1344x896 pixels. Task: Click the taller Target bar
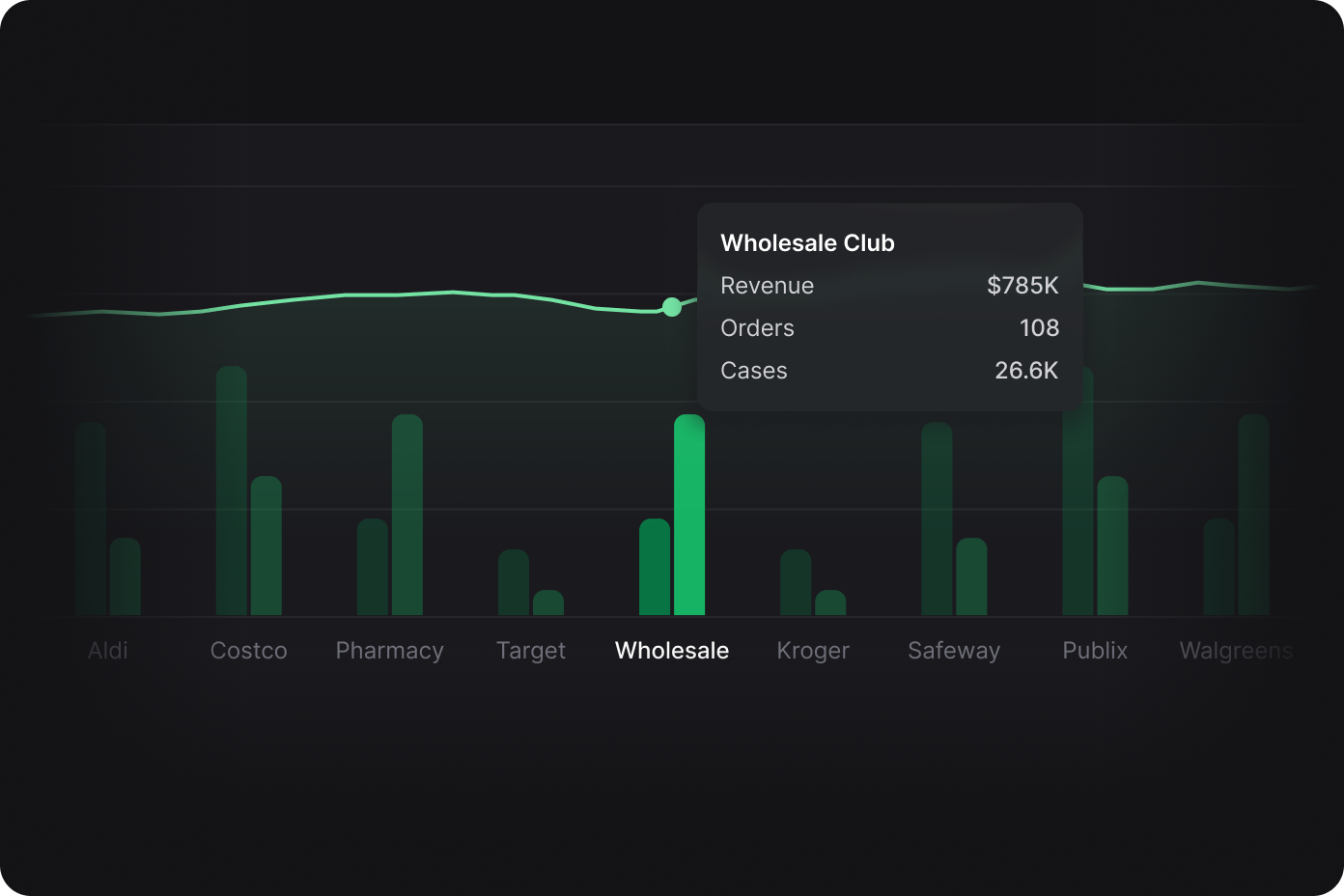pos(514,582)
